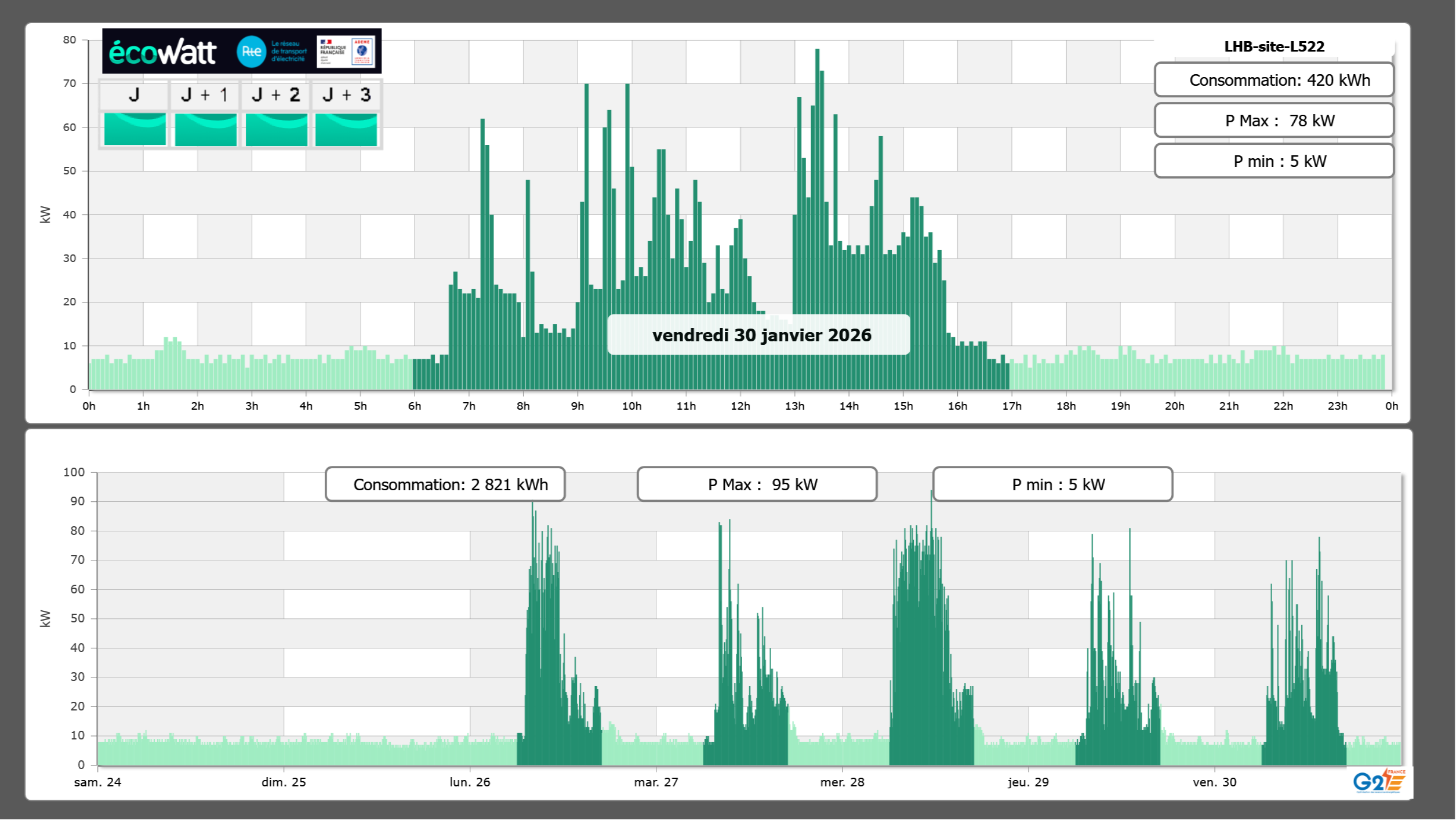Click the P Max : 95 kW box
The width and height of the screenshot is (1456, 820).
click(757, 484)
